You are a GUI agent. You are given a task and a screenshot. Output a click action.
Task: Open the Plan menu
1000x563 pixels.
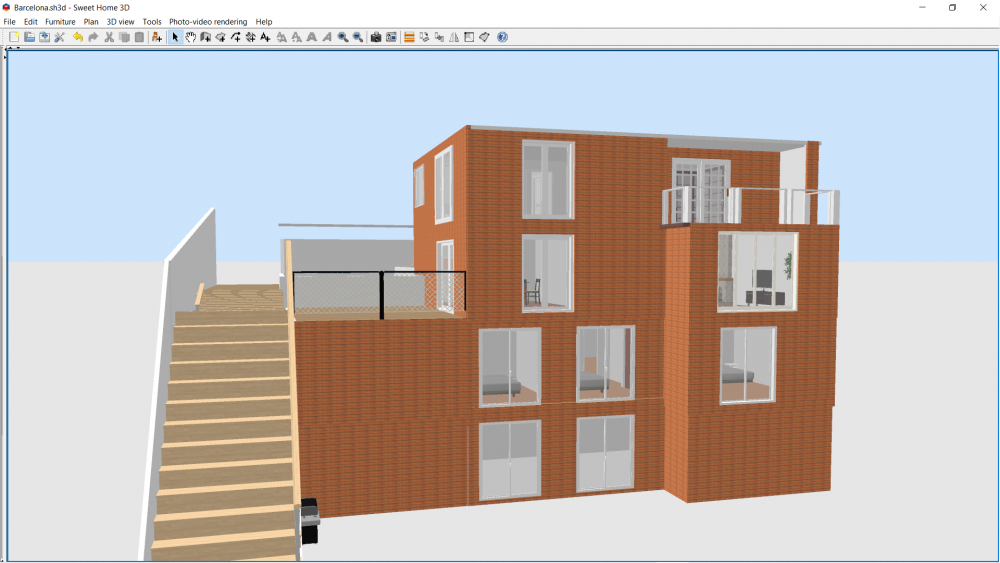click(x=91, y=21)
